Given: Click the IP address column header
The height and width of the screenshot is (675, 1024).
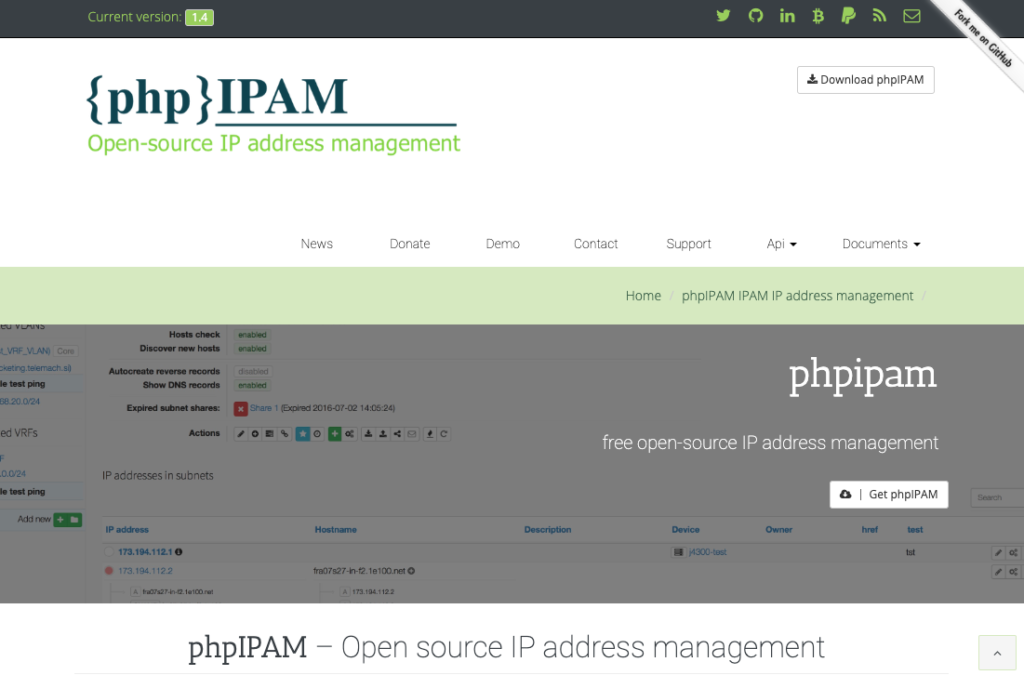Looking at the screenshot, I should pos(127,529).
